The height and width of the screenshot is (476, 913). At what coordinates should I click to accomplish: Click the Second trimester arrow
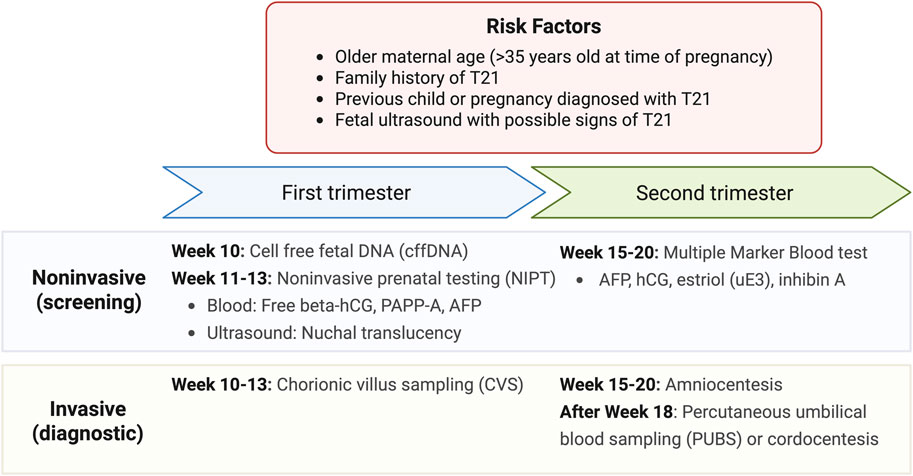(713, 192)
